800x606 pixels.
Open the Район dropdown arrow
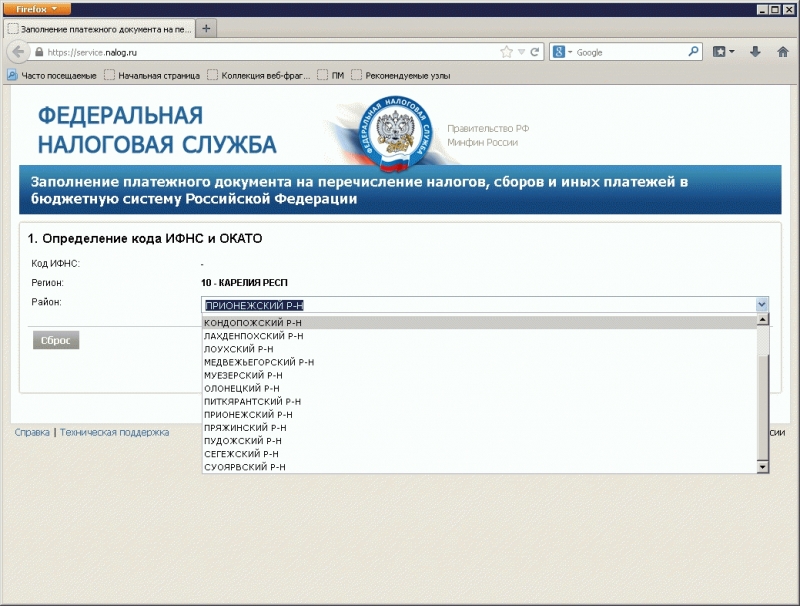click(762, 305)
